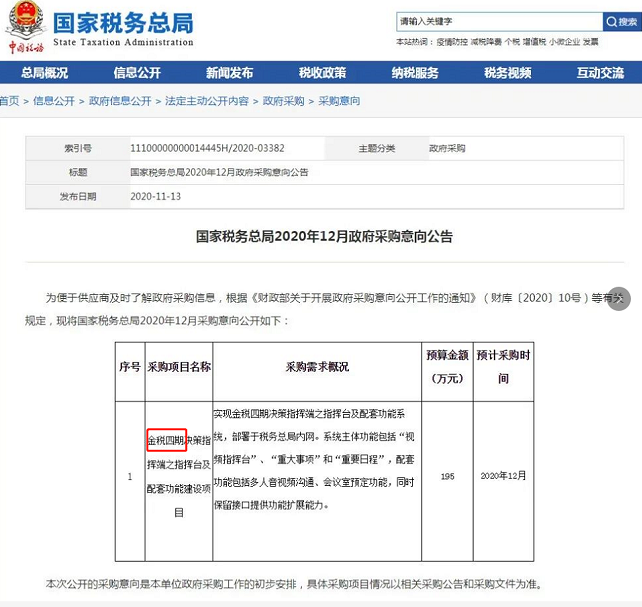Click the 本次公开的采购意向 closing note paragraph

(294, 584)
